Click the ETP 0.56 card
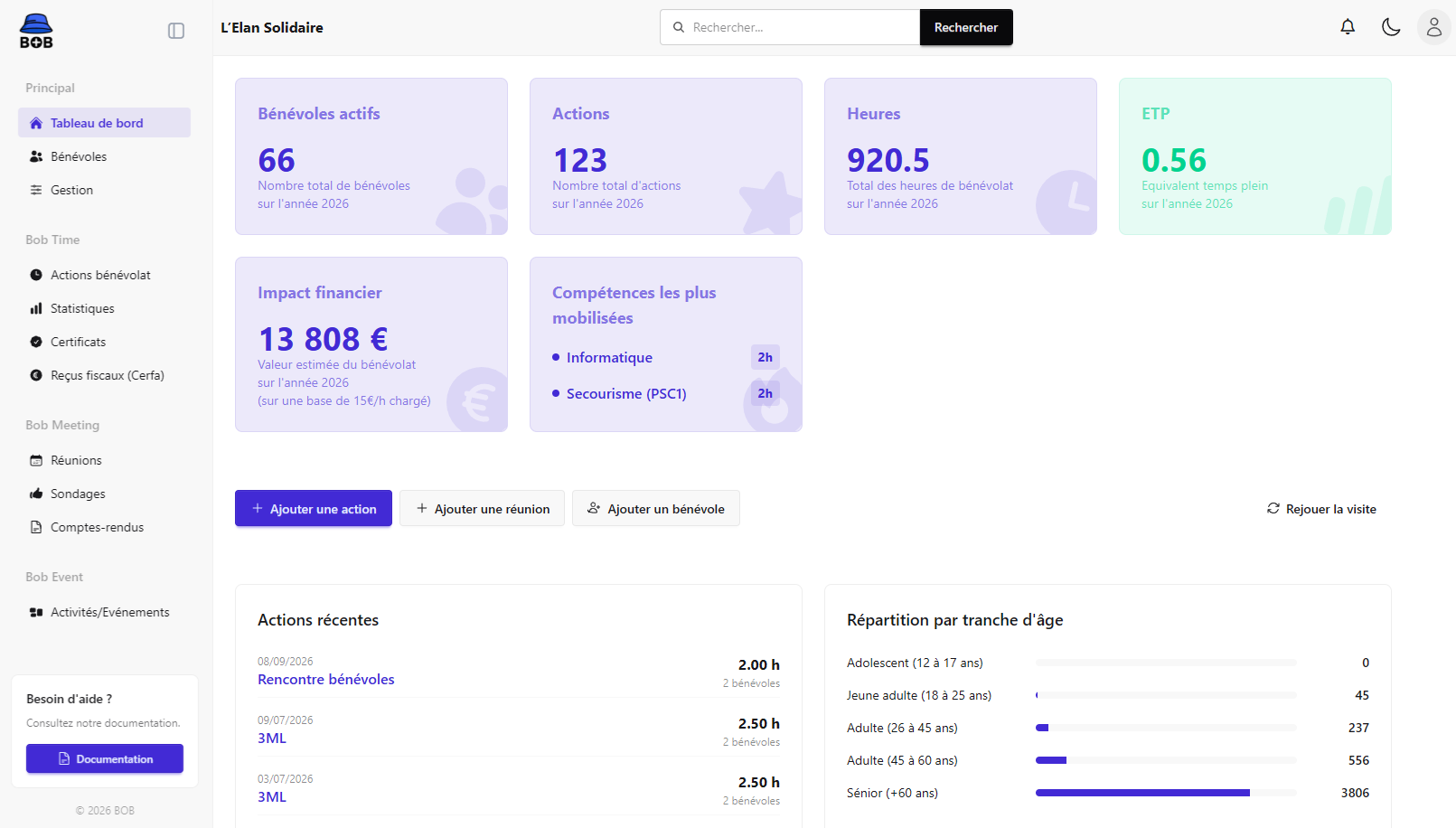 point(1255,156)
